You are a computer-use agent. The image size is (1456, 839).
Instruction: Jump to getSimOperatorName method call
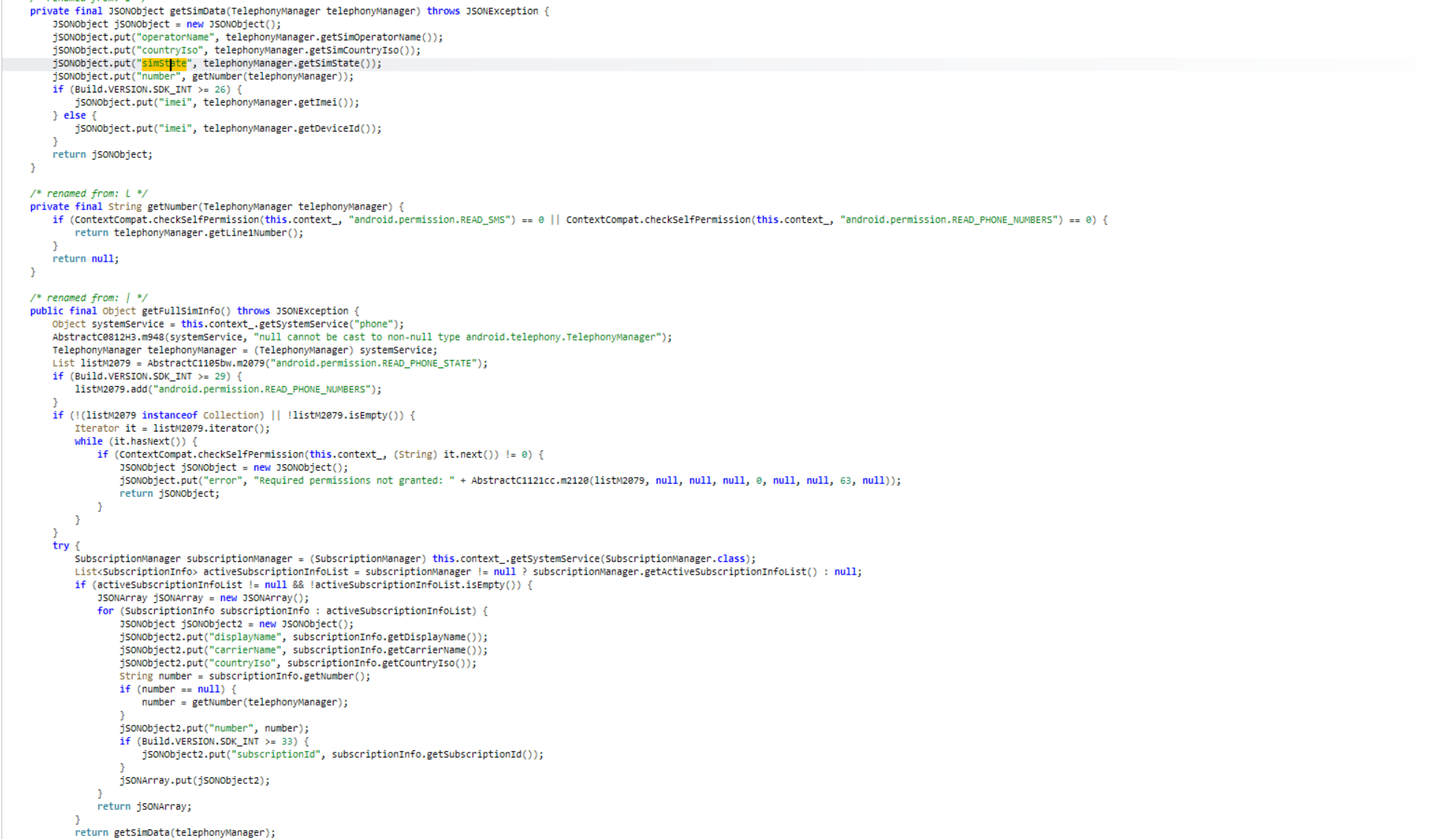(370, 37)
